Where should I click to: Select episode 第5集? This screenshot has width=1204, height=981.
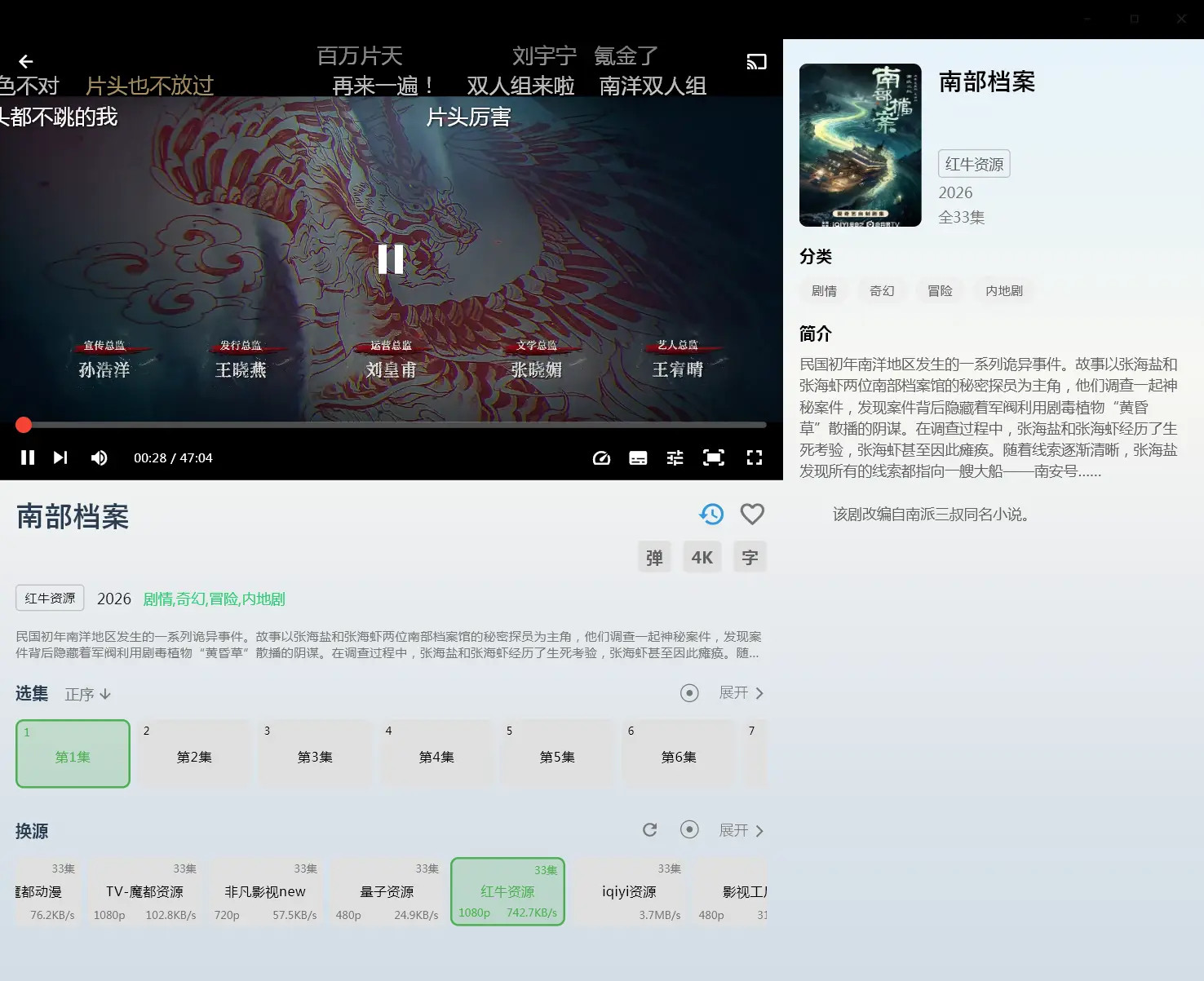[557, 753]
